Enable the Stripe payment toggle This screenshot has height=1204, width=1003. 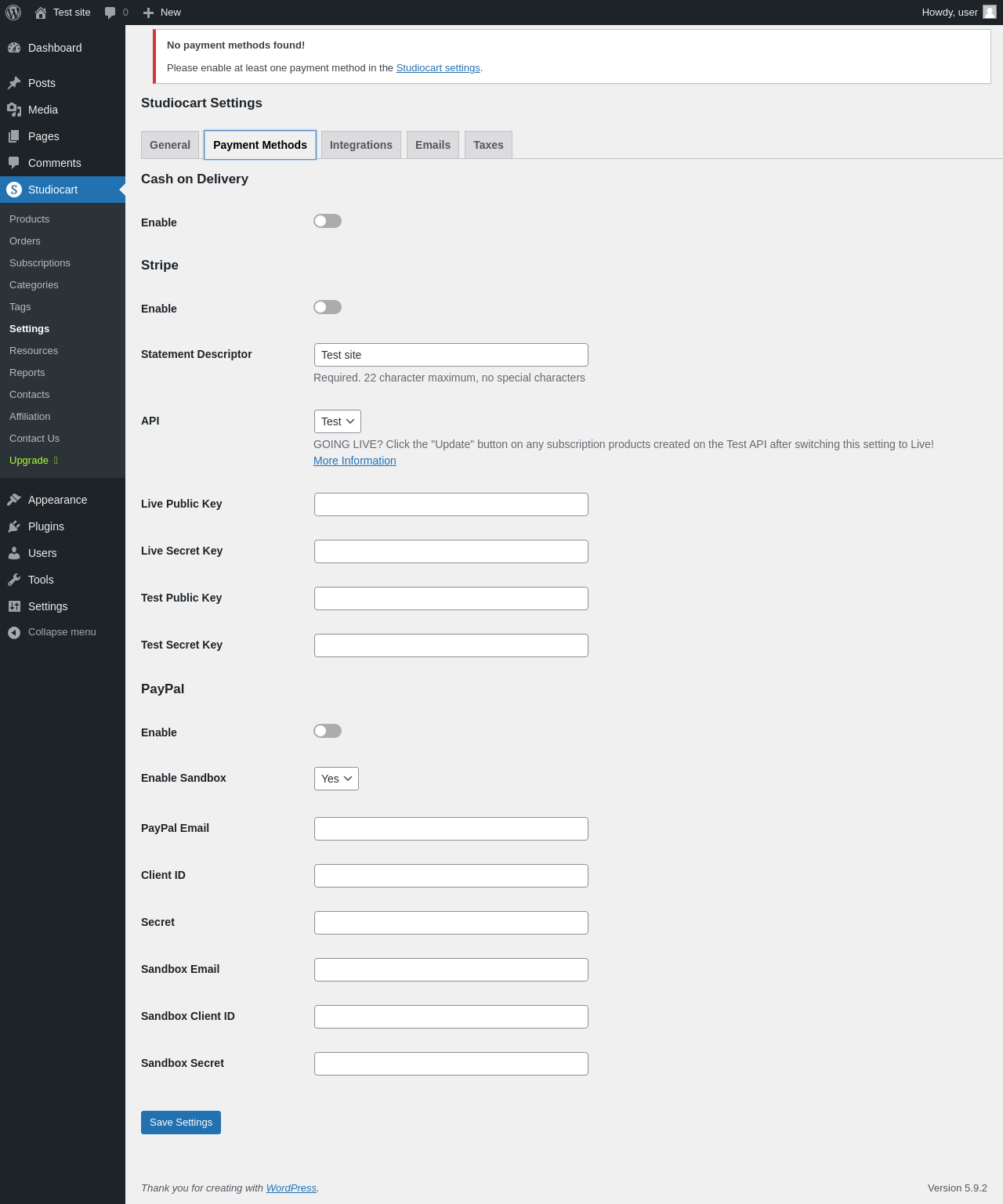(328, 307)
